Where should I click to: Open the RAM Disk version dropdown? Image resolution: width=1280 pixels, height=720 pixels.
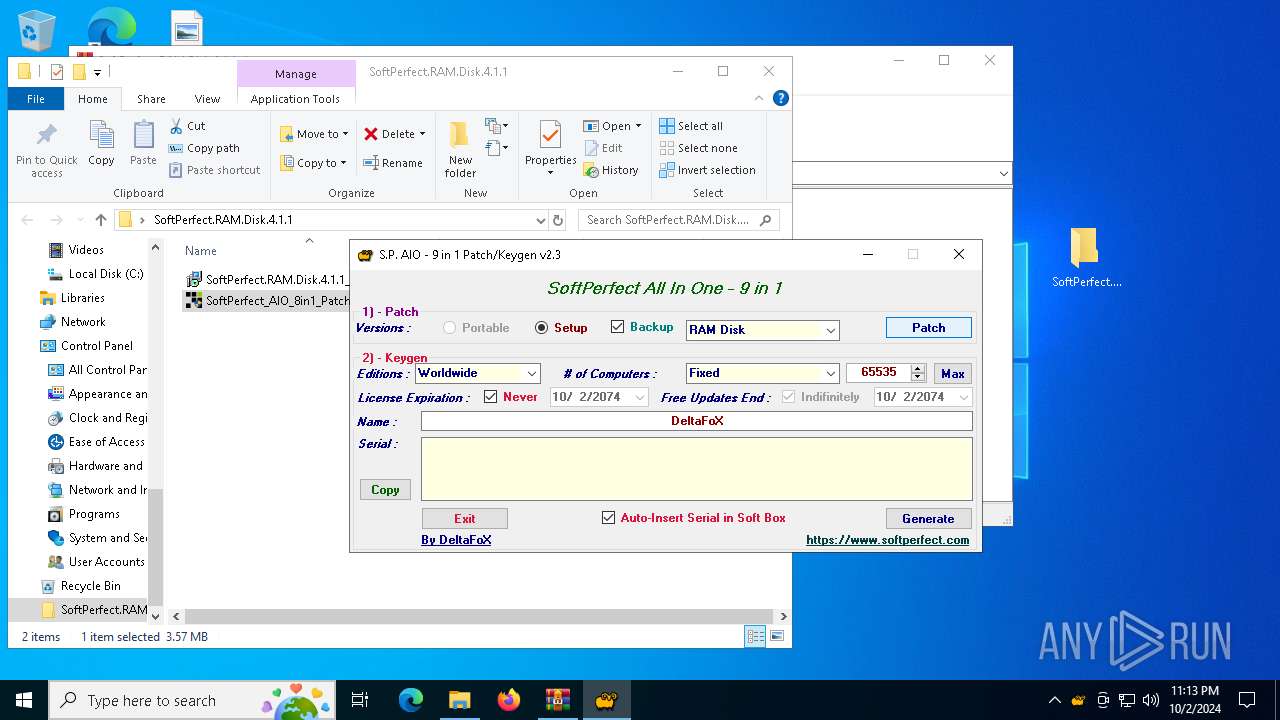point(830,330)
